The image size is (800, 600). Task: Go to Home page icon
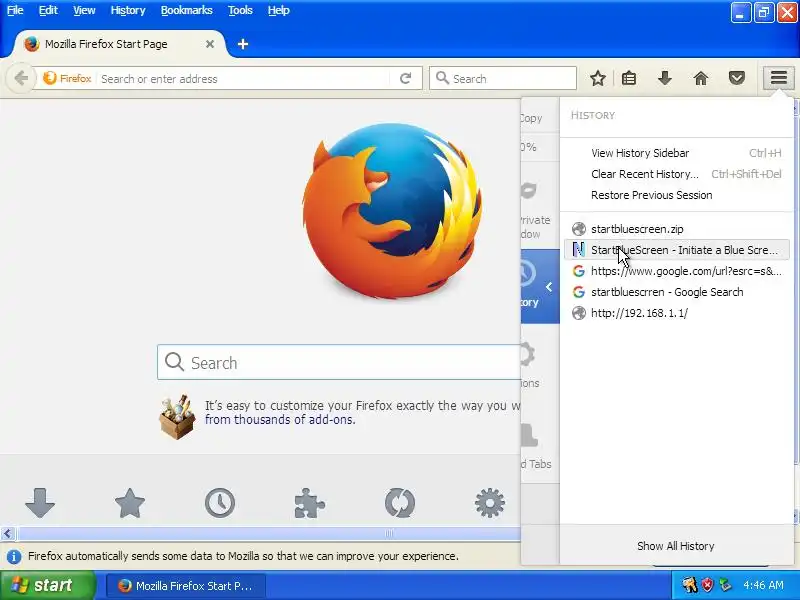coord(701,79)
